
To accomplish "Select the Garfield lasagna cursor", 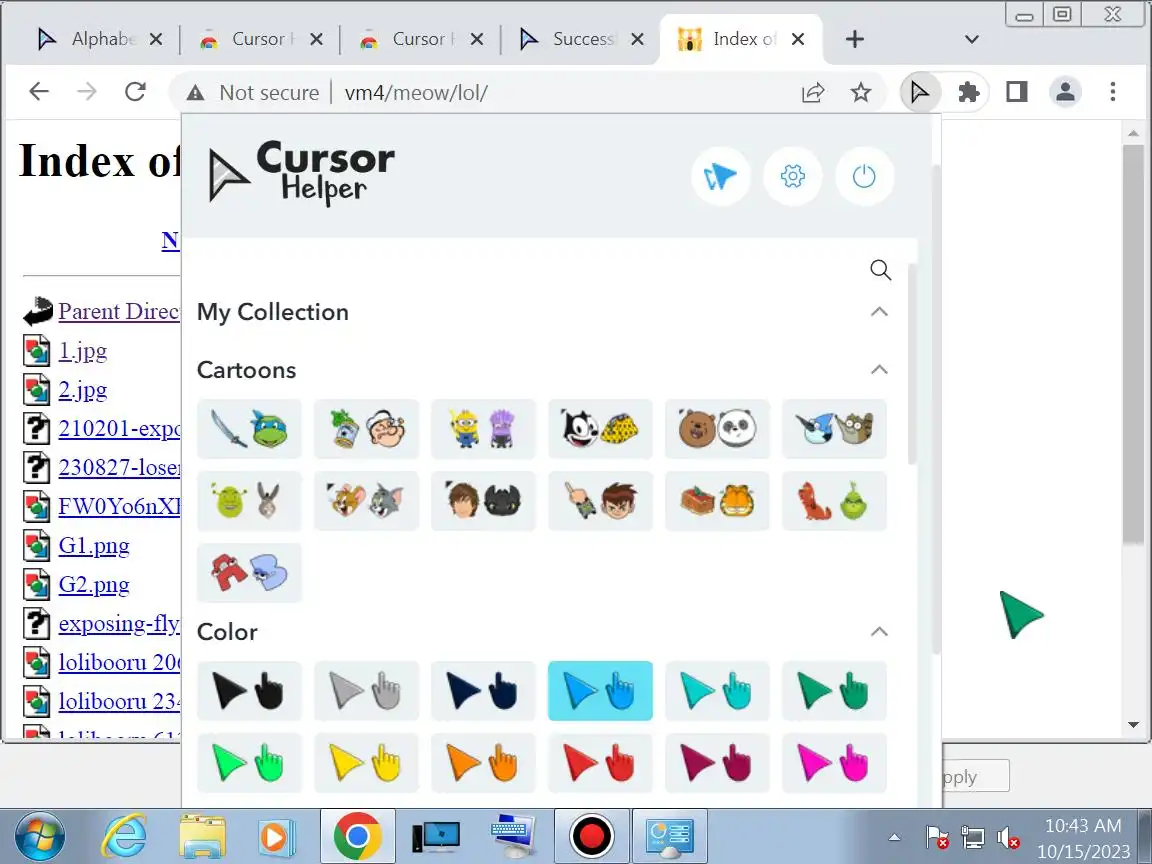I will coord(717,501).
